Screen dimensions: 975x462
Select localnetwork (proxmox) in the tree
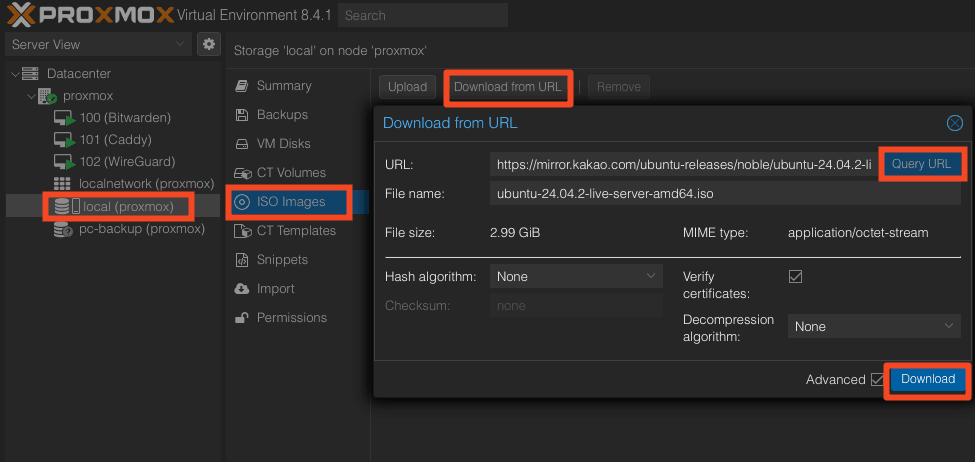pos(147,184)
